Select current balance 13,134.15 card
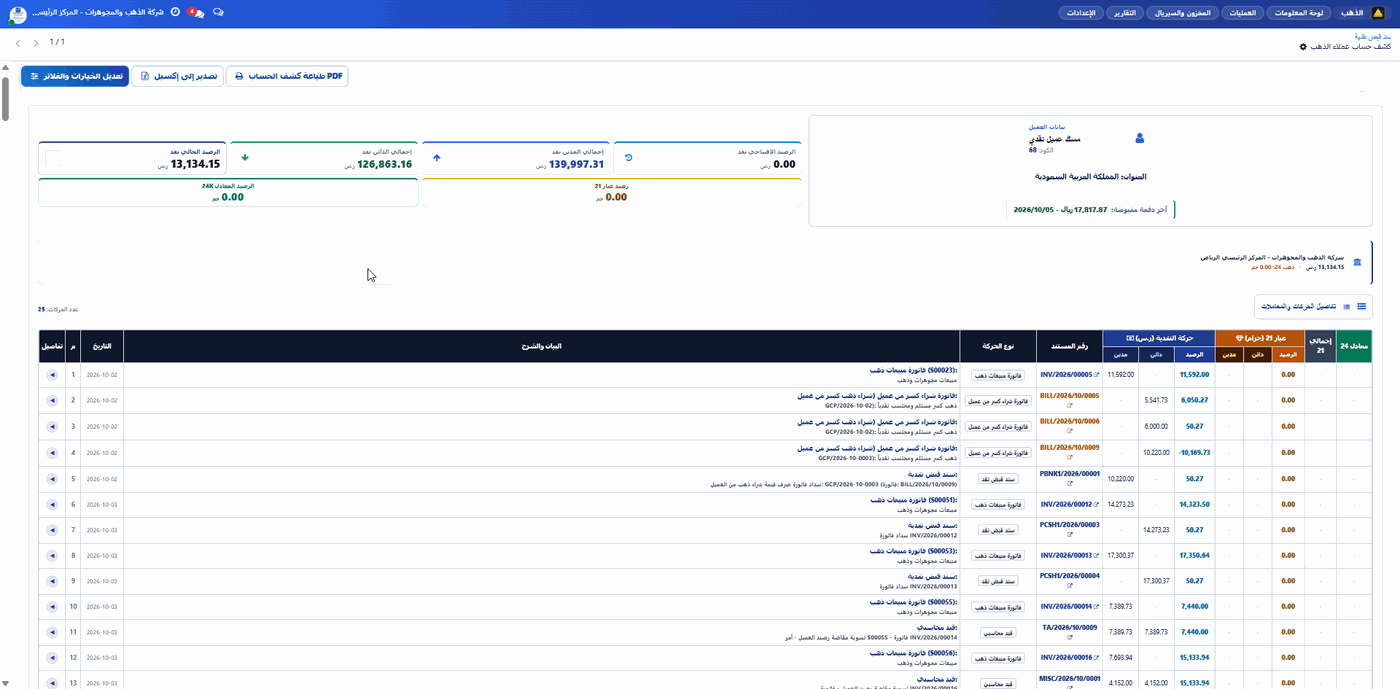This screenshot has height=689, width=1400. [x=132, y=158]
